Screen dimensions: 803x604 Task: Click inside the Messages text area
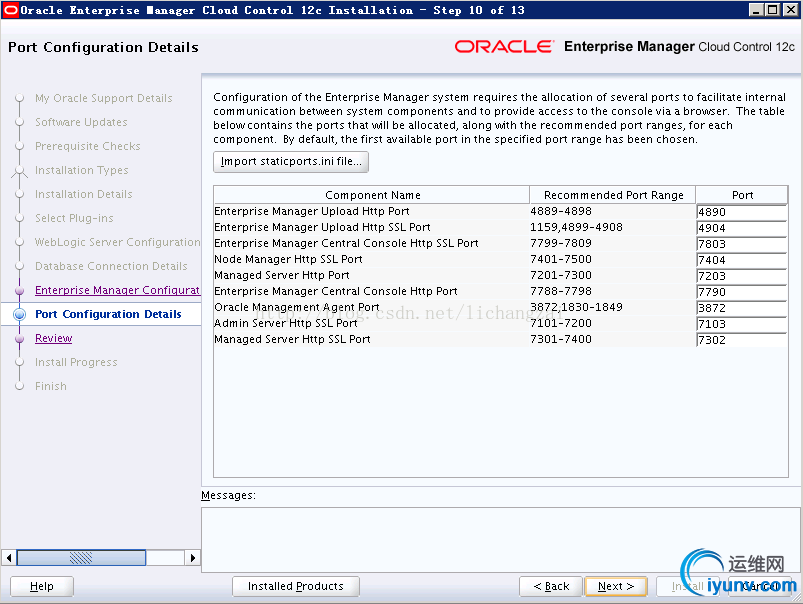pos(500,539)
